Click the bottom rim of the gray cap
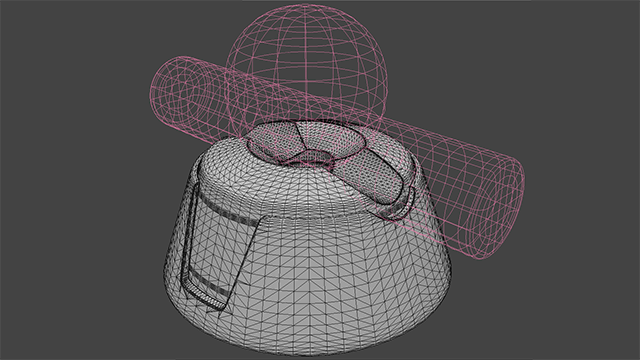This screenshot has height=360, width=640. [x=309, y=347]
